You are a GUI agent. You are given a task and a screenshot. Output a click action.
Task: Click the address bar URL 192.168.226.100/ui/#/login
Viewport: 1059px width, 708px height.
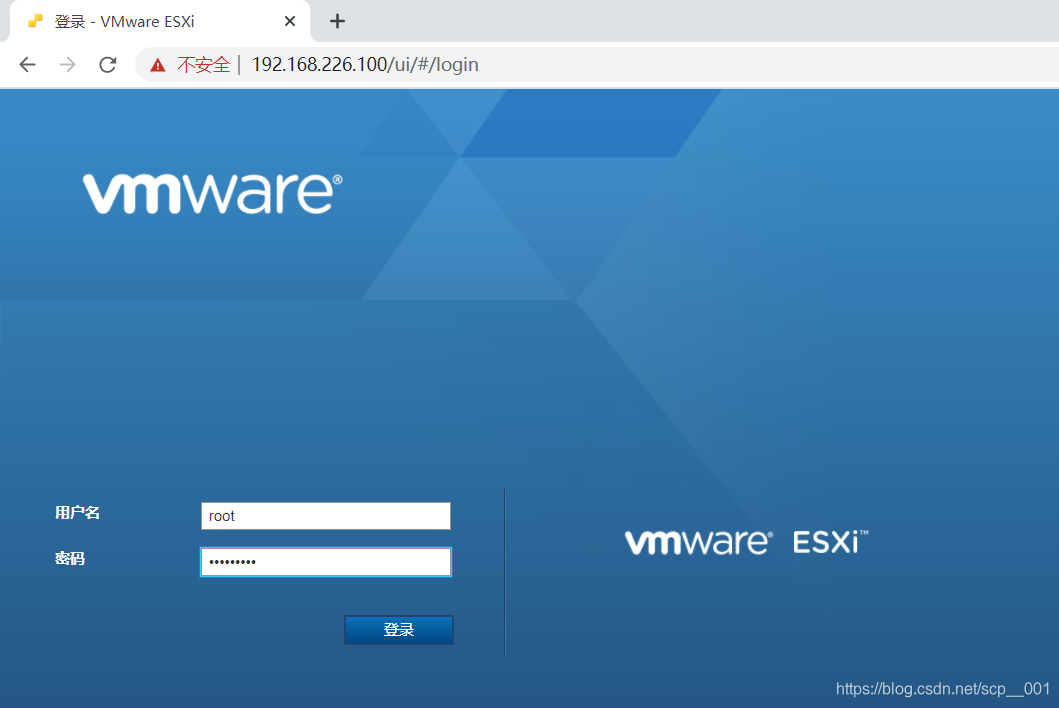(x=365, y=65)
